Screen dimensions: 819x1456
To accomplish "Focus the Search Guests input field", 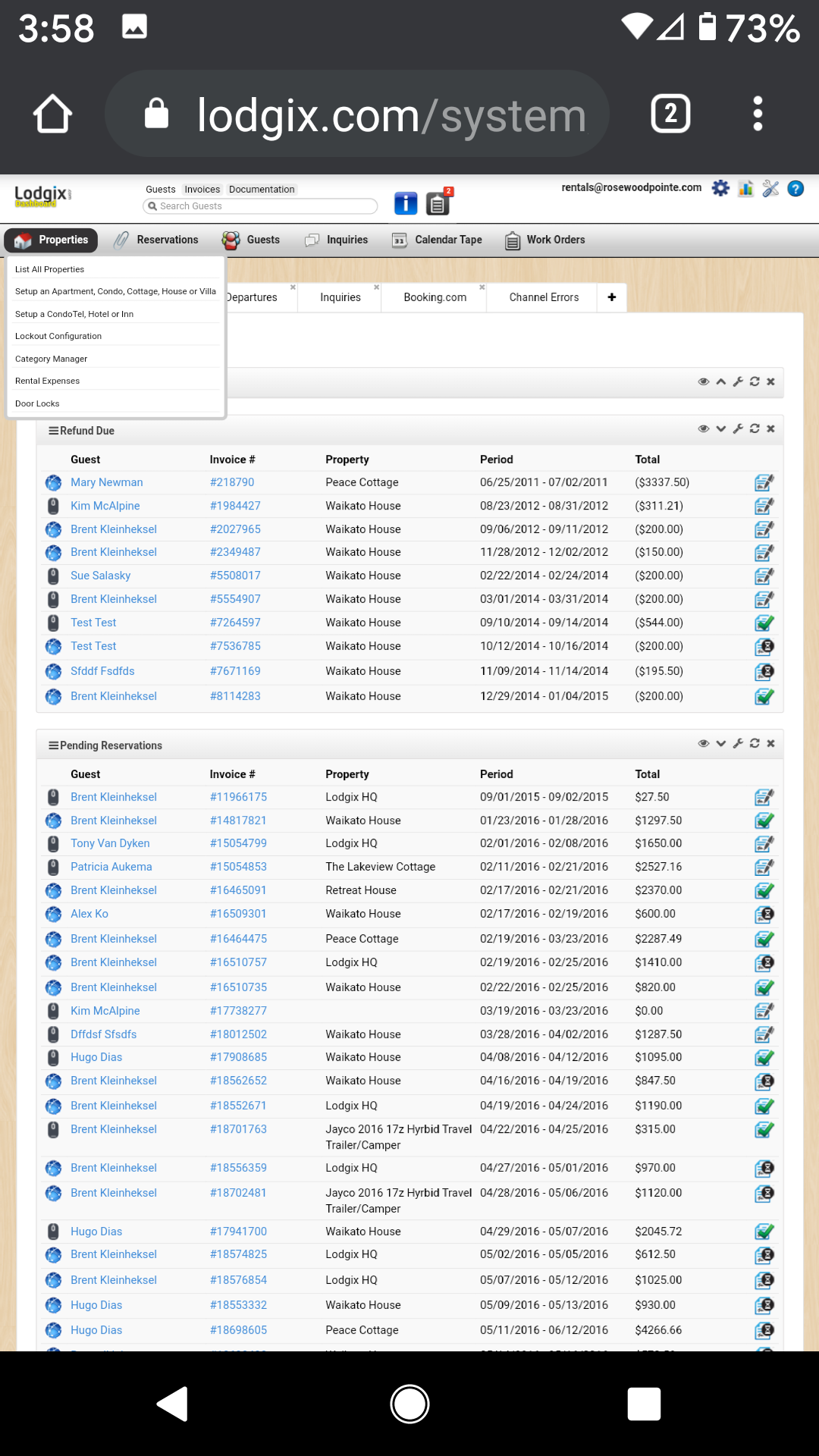I will (260, 206).
